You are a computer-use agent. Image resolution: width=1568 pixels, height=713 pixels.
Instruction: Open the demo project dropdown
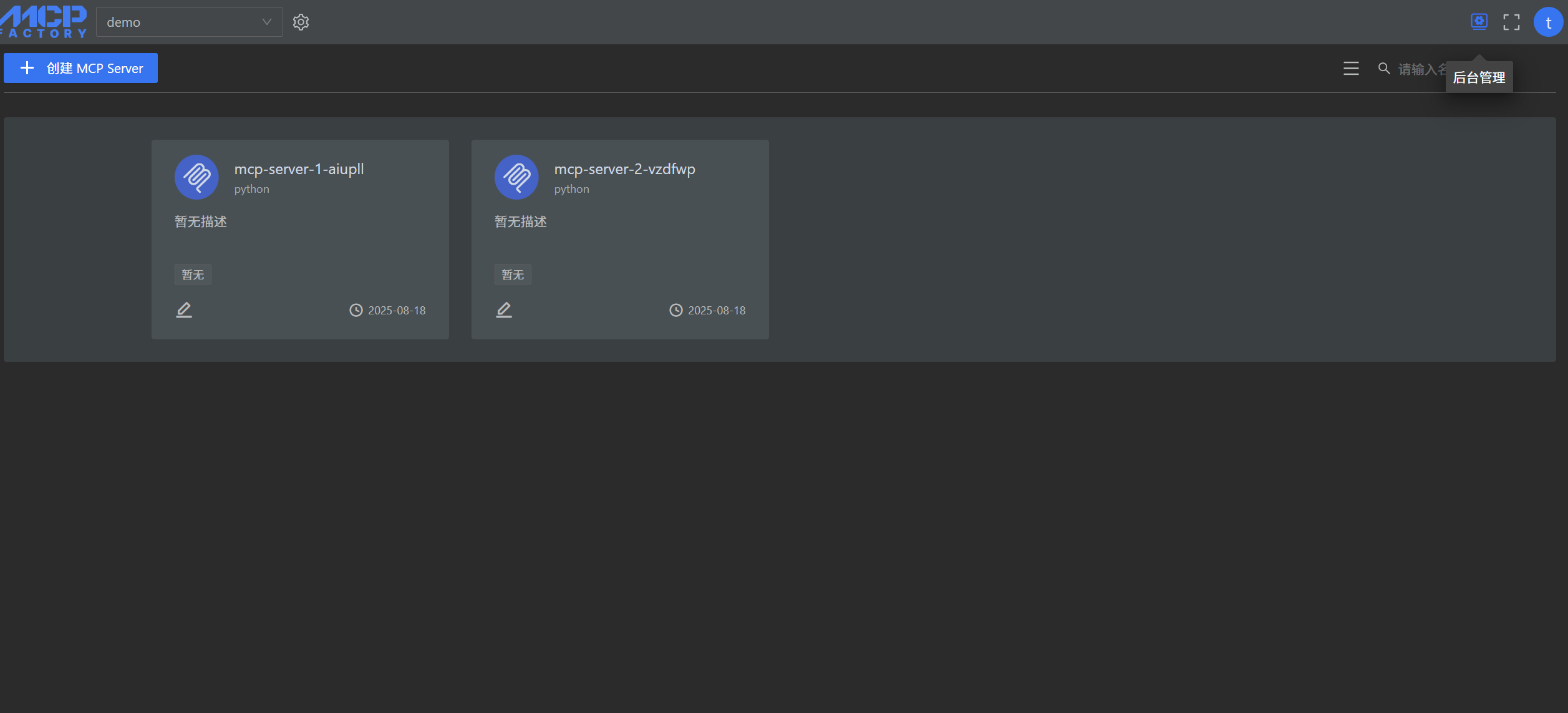tap(181, 22)
